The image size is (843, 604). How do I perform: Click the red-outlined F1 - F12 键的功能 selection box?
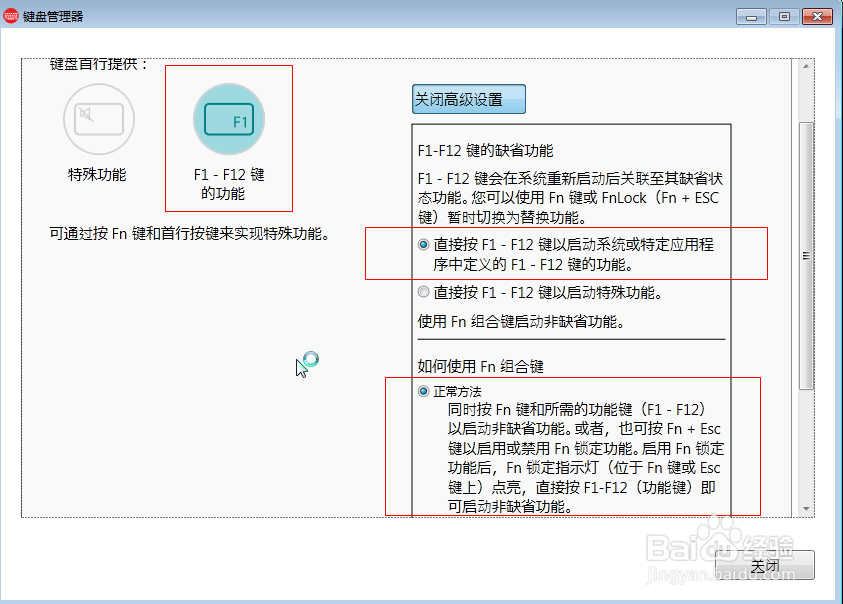228,138
